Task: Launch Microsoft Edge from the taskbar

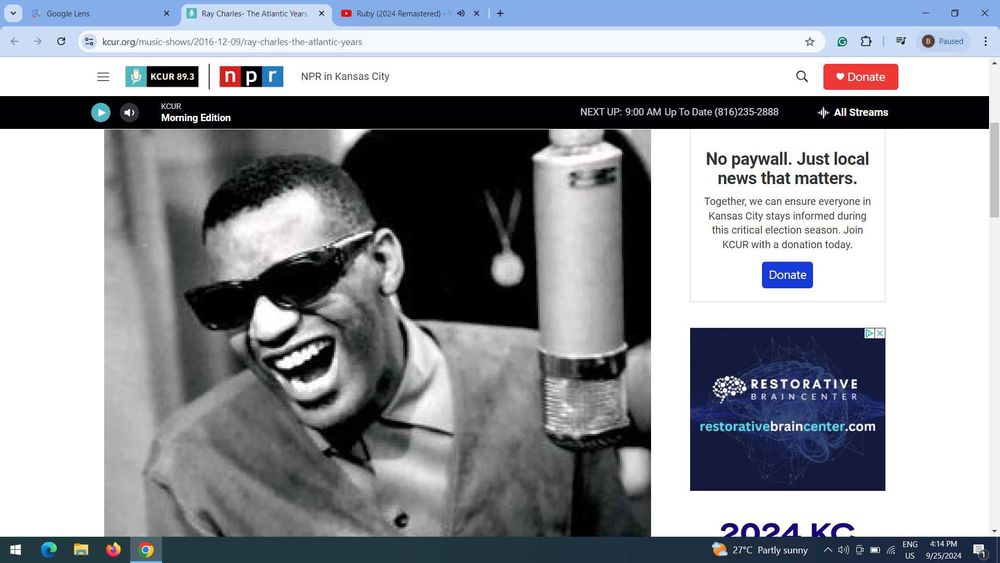Action: [x=48, y=550]
